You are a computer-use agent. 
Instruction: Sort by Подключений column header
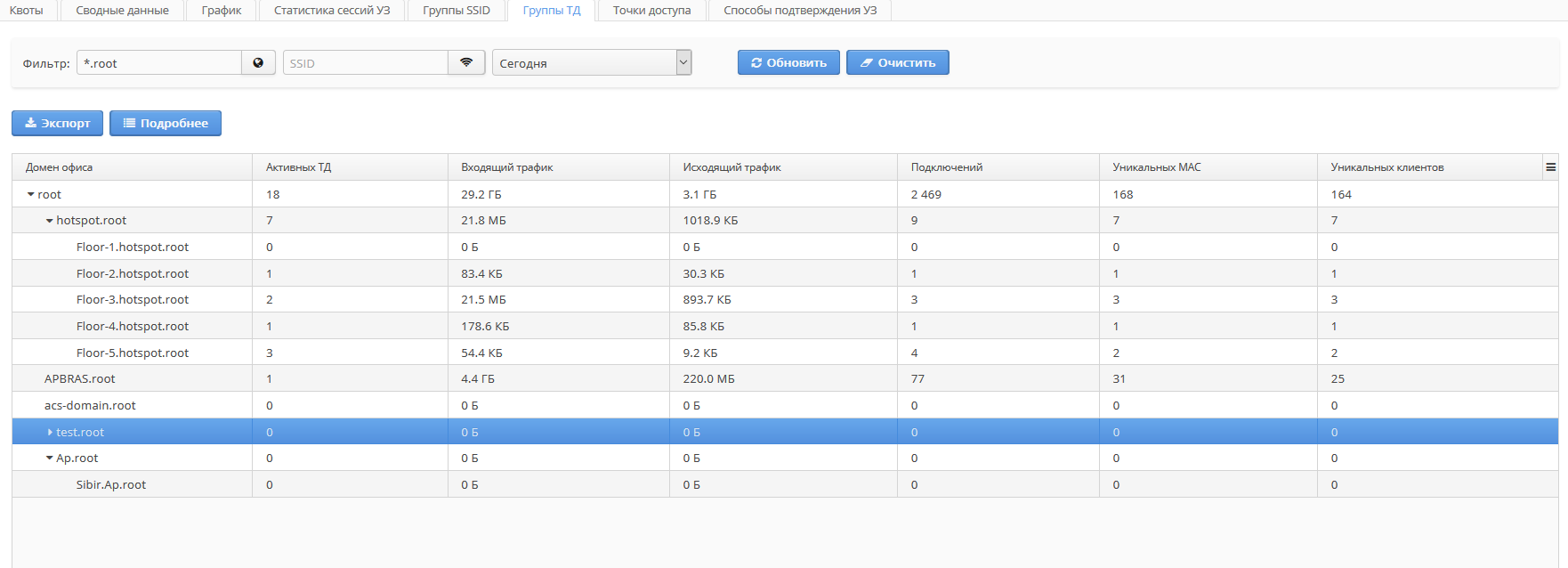tap(998, 167)
